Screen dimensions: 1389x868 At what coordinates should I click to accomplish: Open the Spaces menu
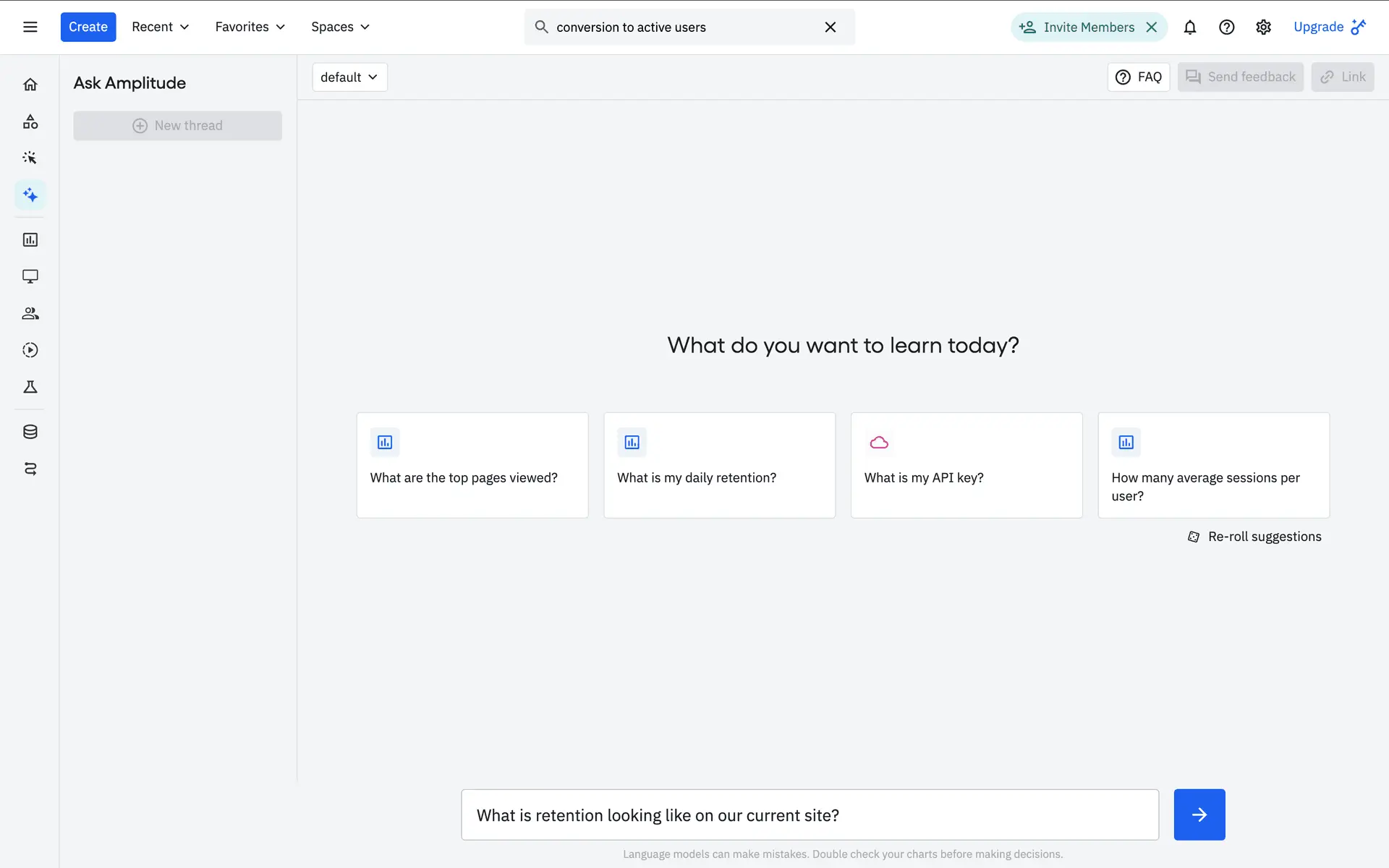pos(340,27)
